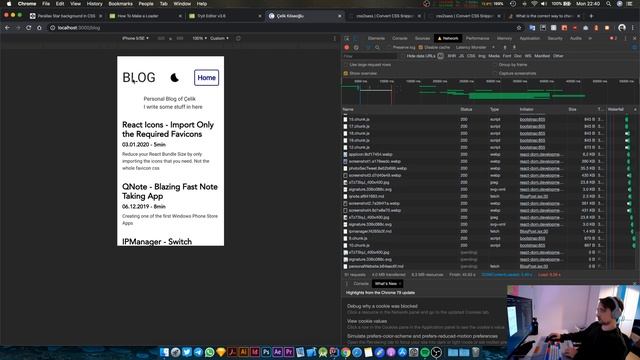Click the network Filter input field
The height and width of the screenshot is (360, 640).
(x=371, y=56)
